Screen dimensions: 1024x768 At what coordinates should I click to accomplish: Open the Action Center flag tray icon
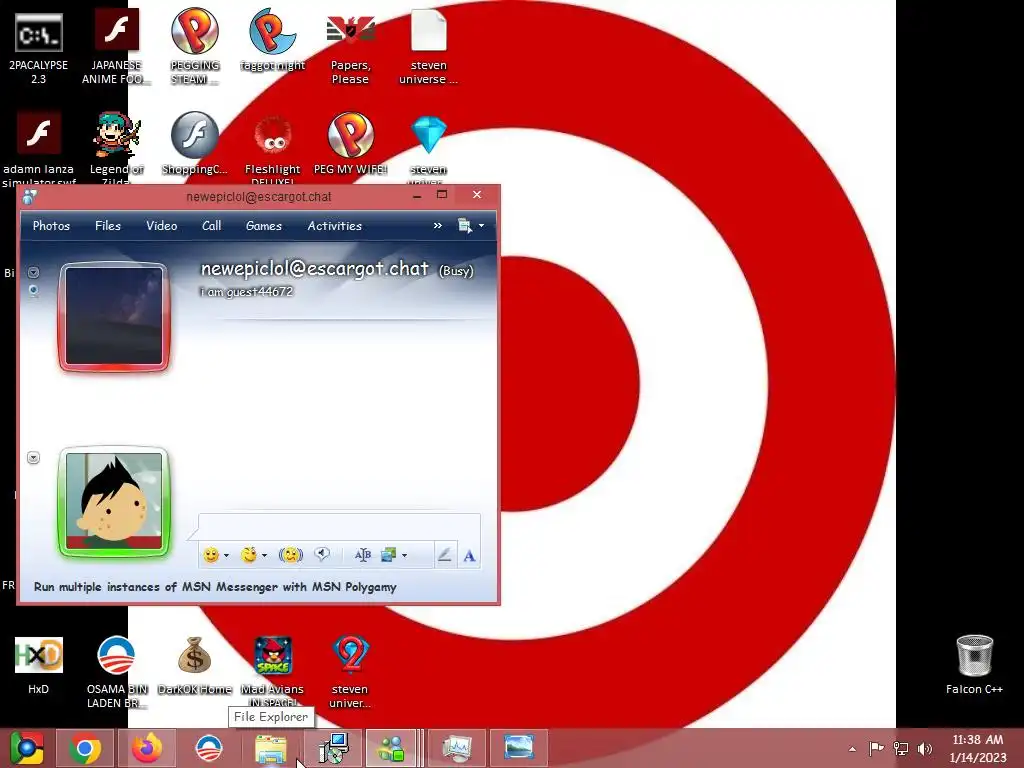(x=876, y=748)
